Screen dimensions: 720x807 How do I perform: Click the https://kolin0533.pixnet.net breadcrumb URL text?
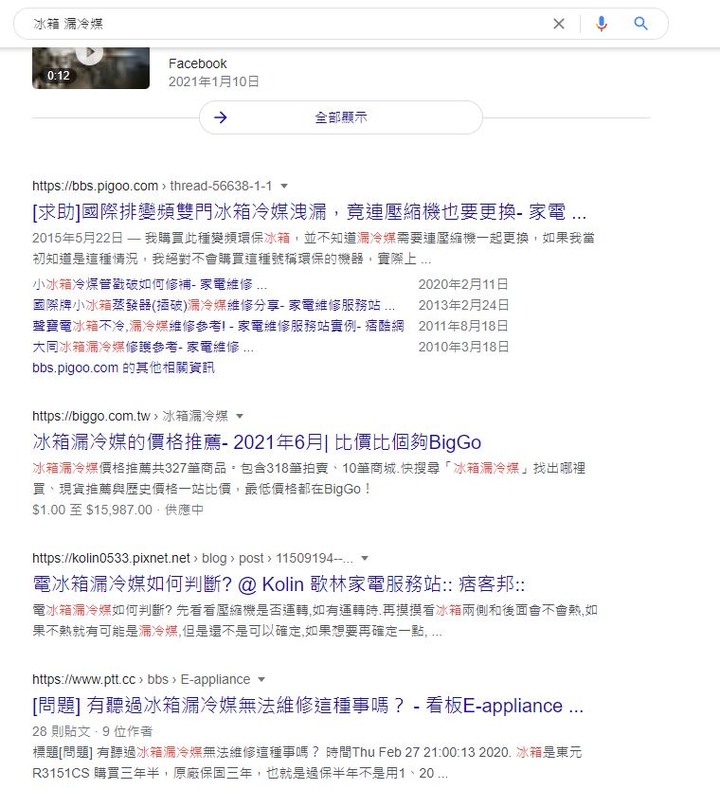click(x=111, y=558)
